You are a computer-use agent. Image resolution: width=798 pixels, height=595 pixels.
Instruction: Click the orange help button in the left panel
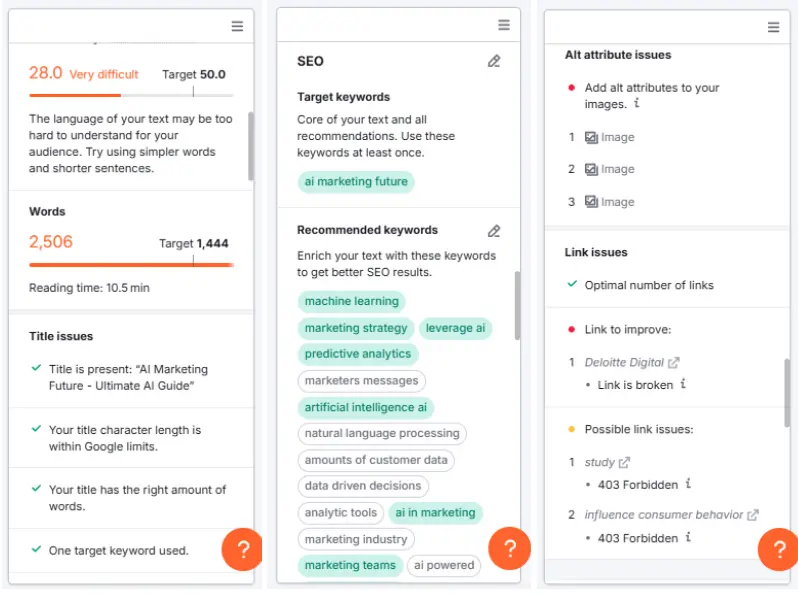241,549
